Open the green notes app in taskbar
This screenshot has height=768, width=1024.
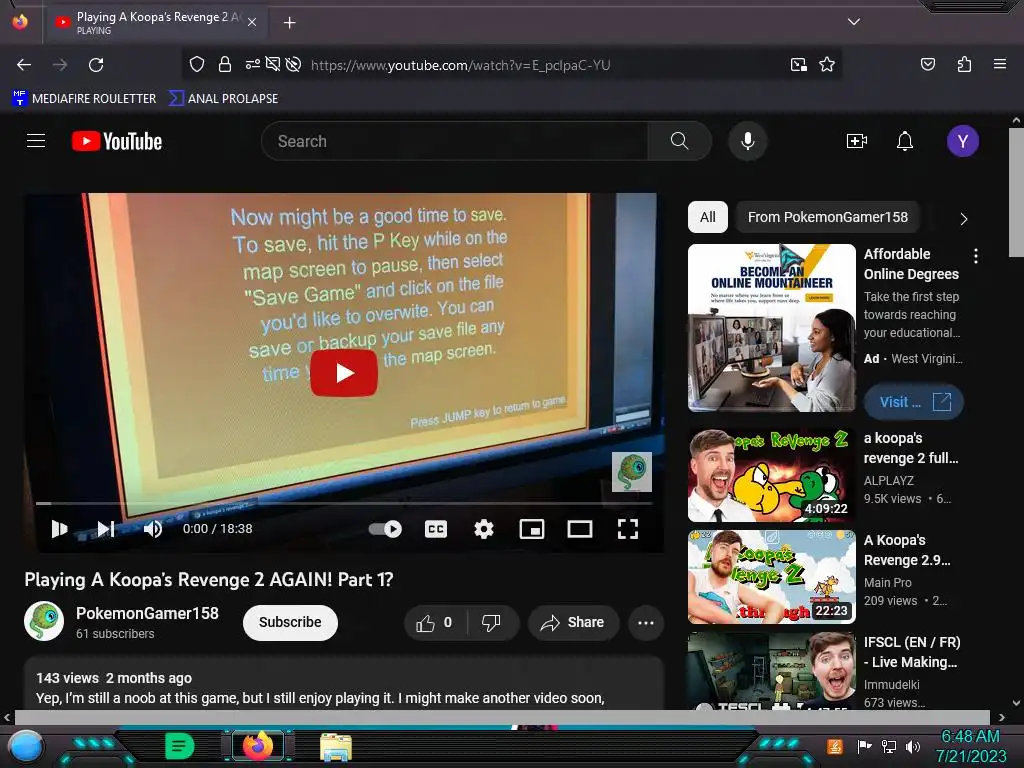point(180,746)
